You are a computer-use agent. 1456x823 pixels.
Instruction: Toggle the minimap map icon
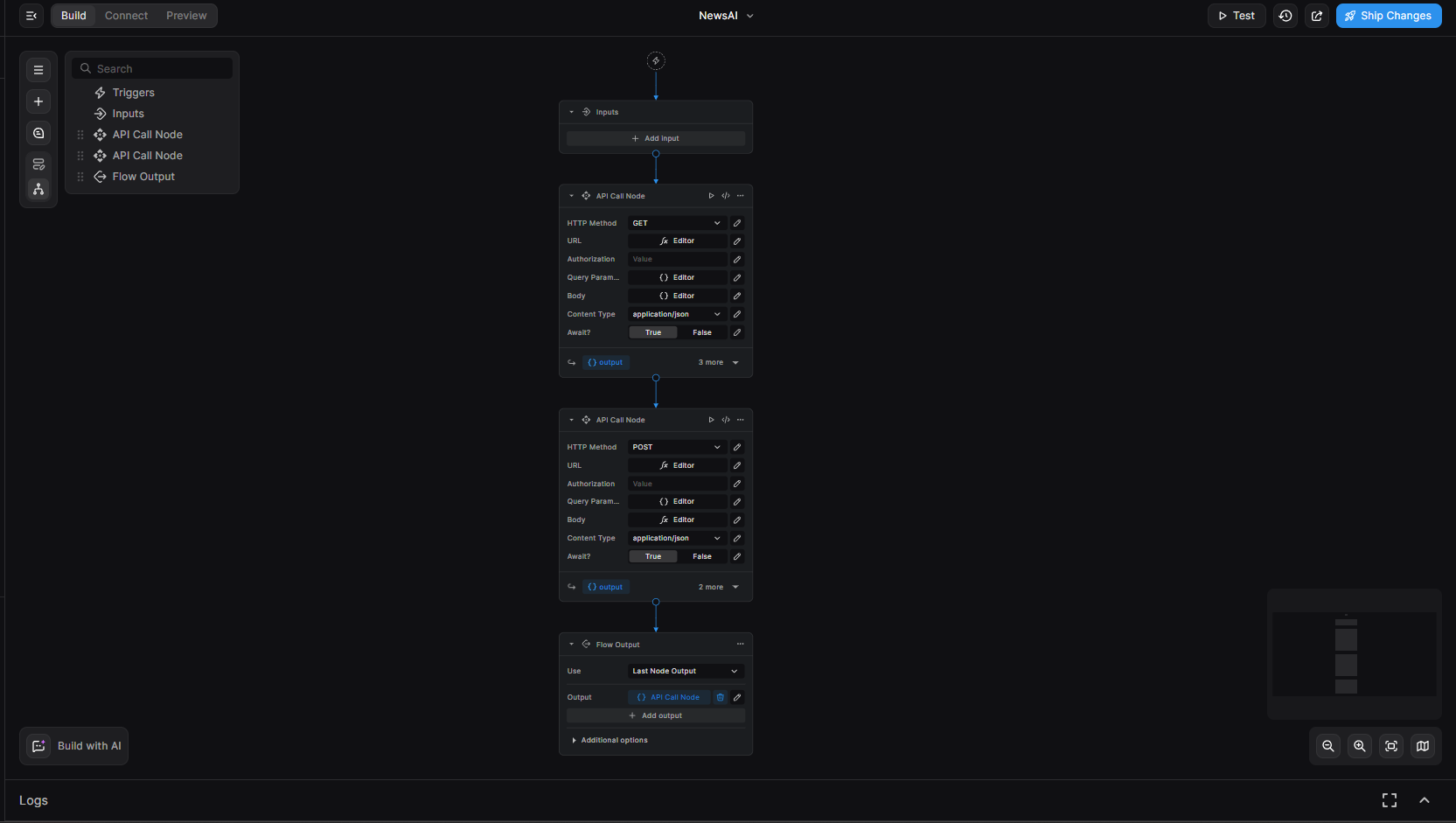[x=1422, y=746]
